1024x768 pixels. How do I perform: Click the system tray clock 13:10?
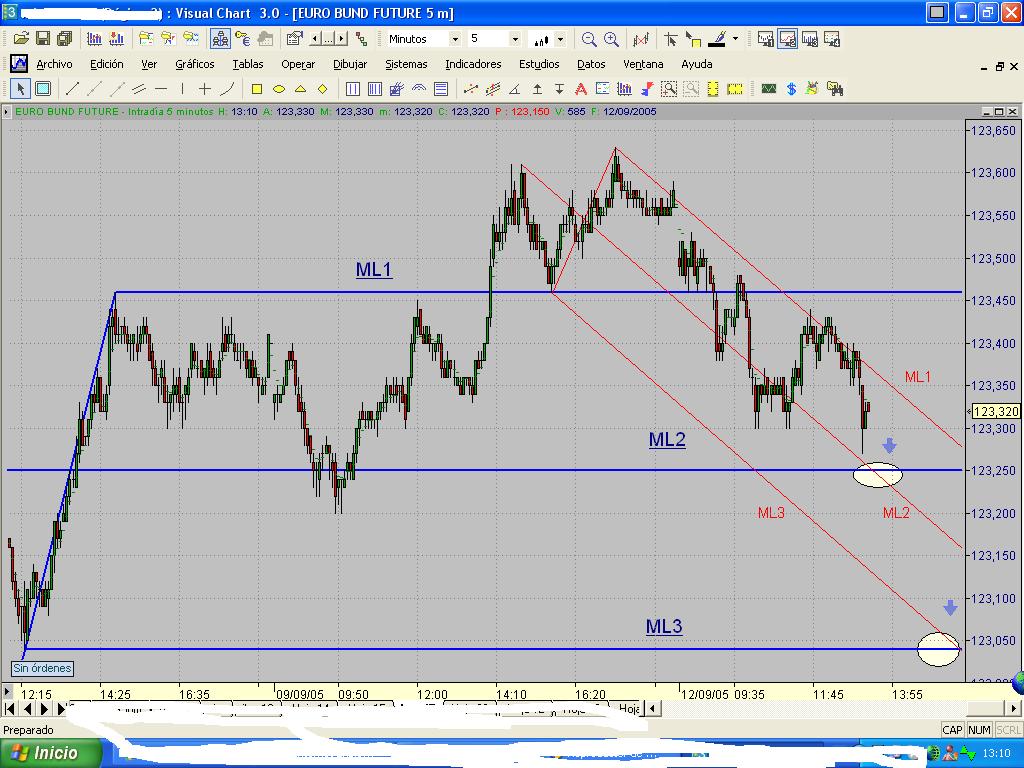(997, 753)
